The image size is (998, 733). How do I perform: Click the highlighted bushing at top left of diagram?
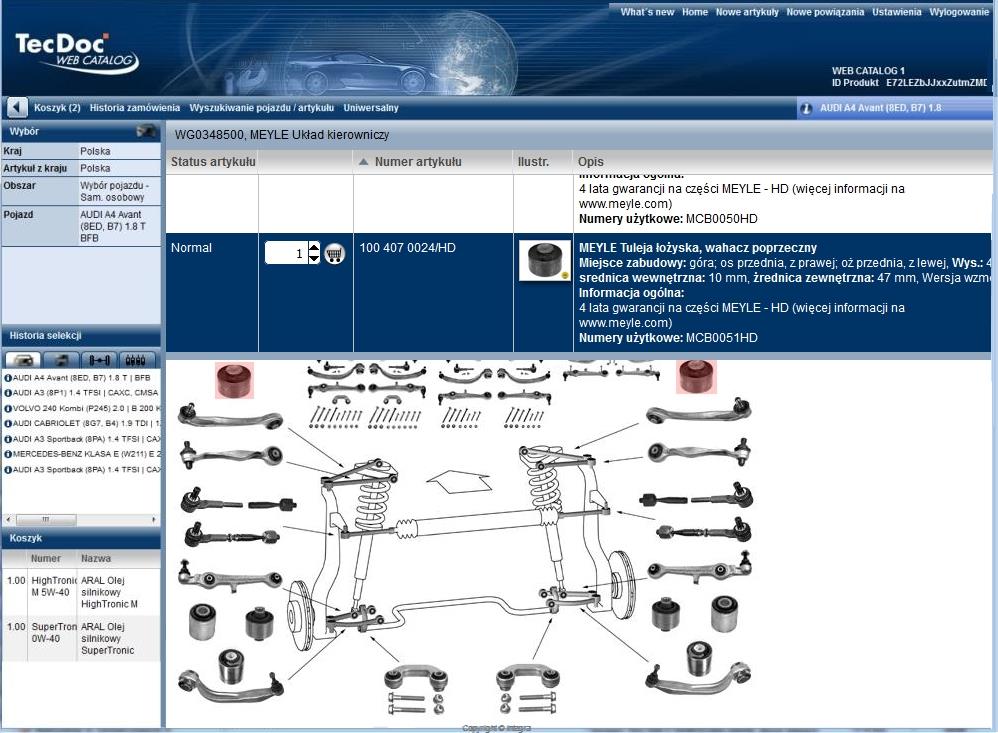[x=234, y=380]
